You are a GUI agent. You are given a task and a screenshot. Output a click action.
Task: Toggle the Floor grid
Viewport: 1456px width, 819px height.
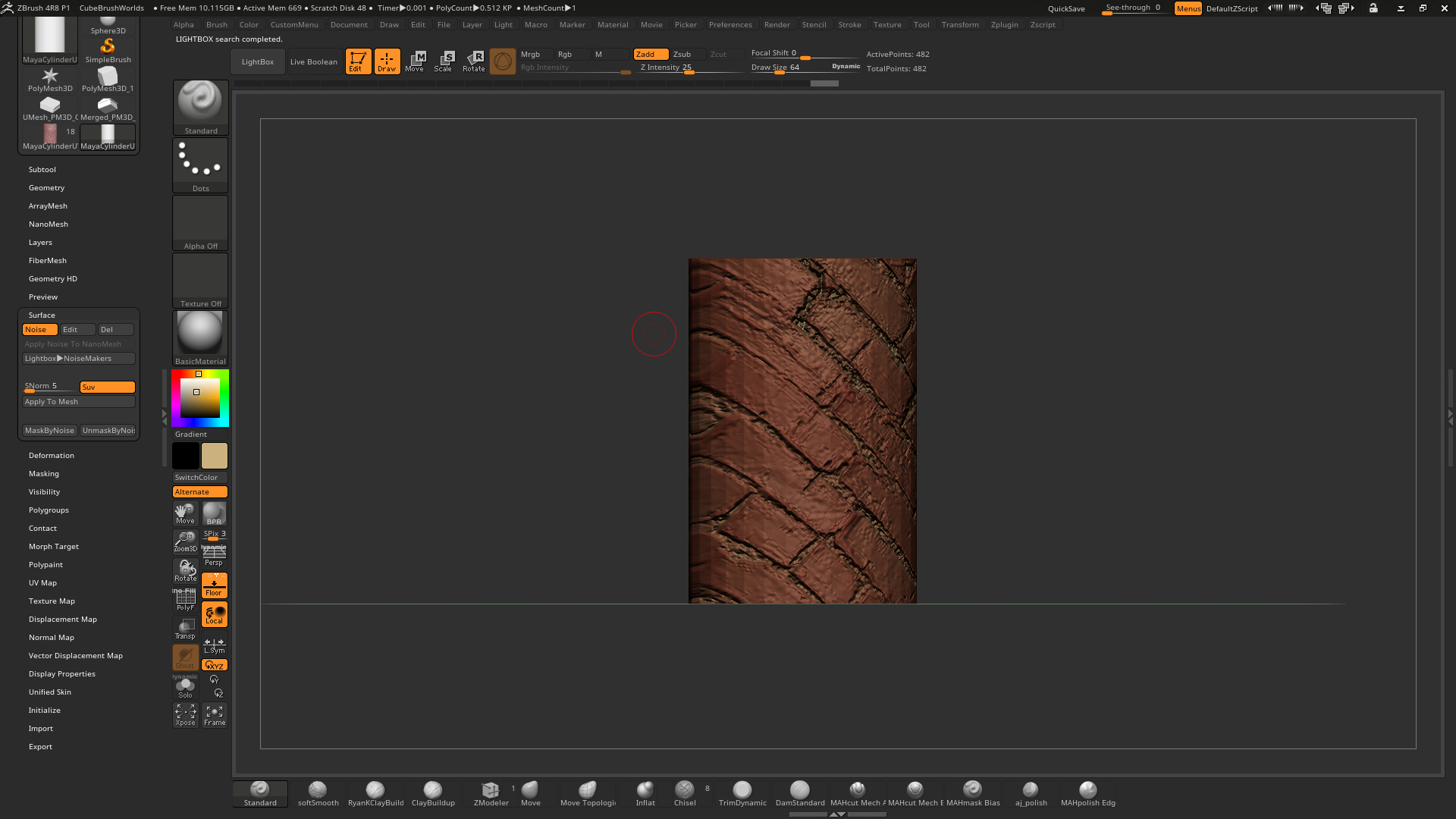[215, 585]
